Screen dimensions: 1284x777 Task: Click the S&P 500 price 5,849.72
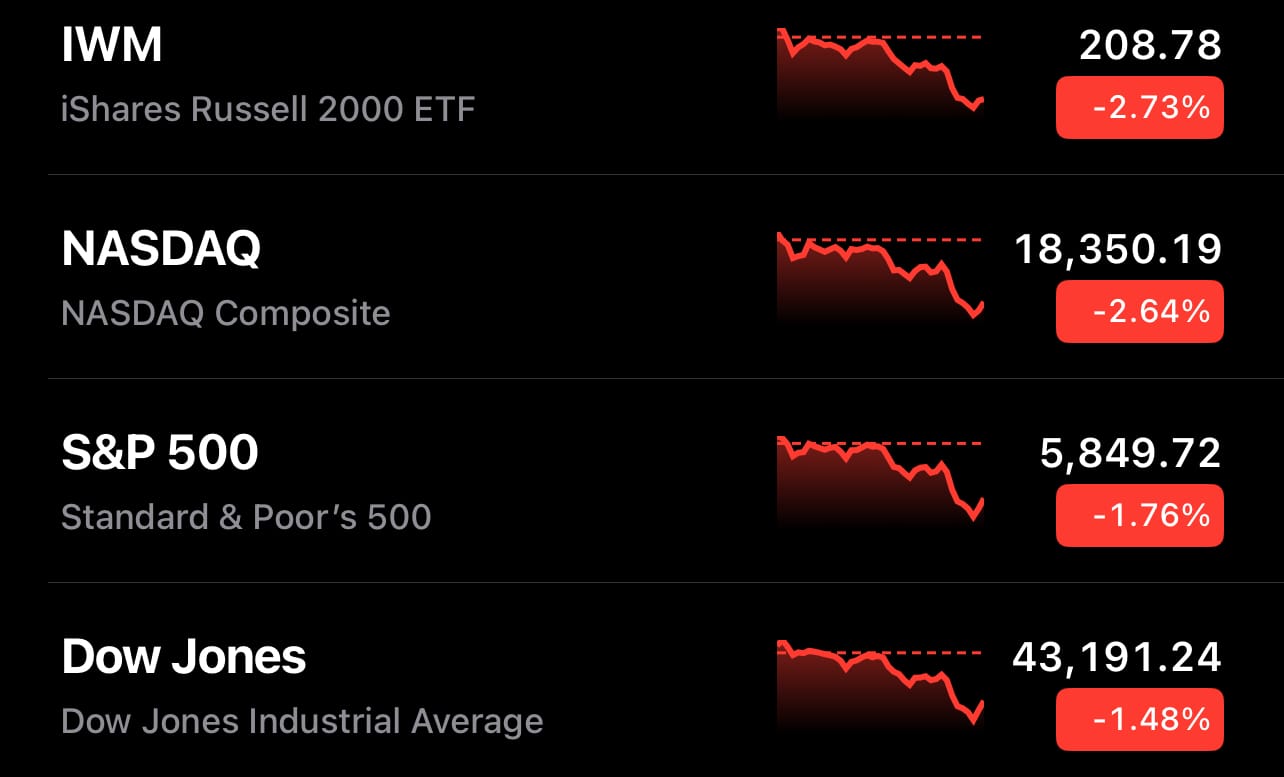1131,454
